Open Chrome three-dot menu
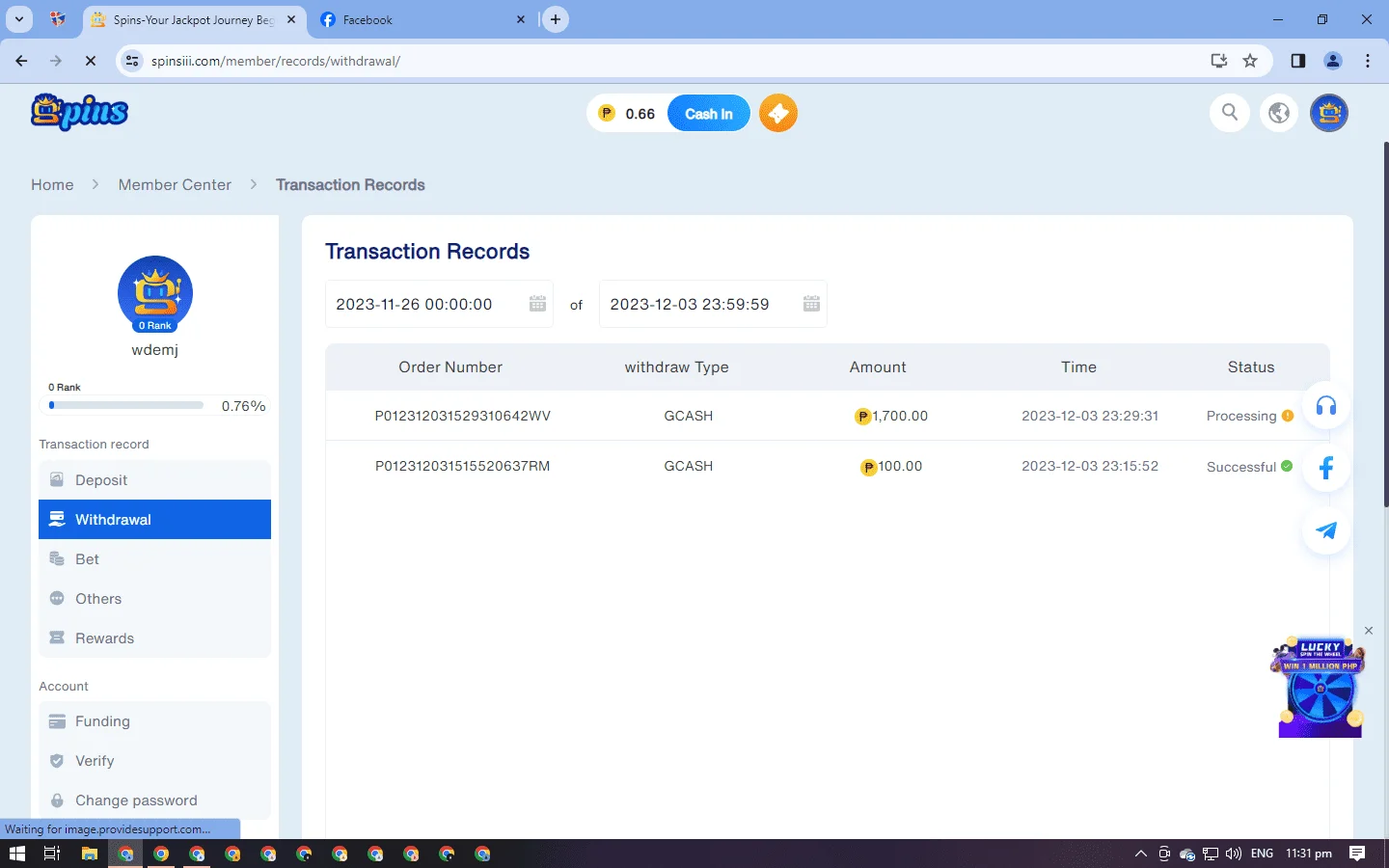 (1368, 61)
